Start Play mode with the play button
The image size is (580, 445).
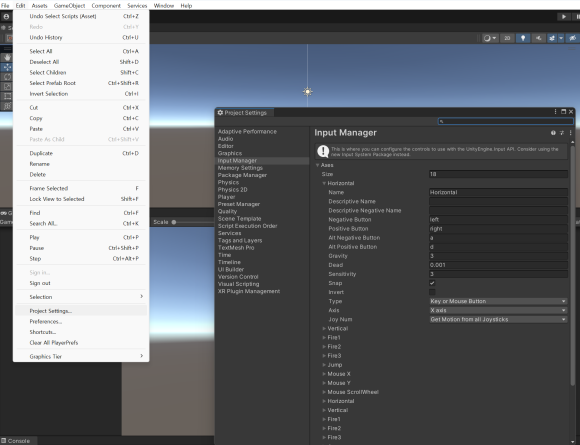(563, 17)
